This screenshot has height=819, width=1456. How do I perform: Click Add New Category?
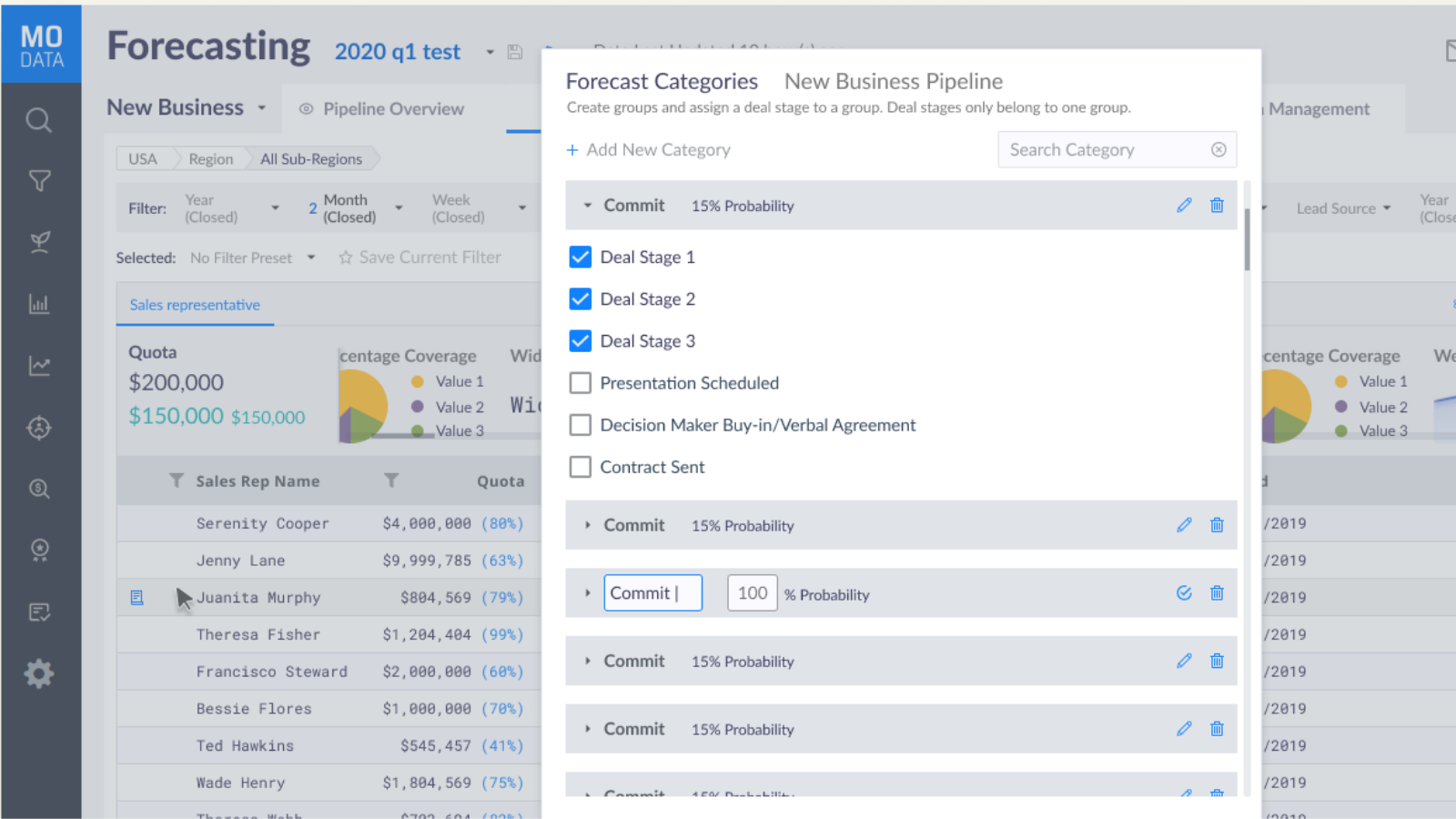649,149
